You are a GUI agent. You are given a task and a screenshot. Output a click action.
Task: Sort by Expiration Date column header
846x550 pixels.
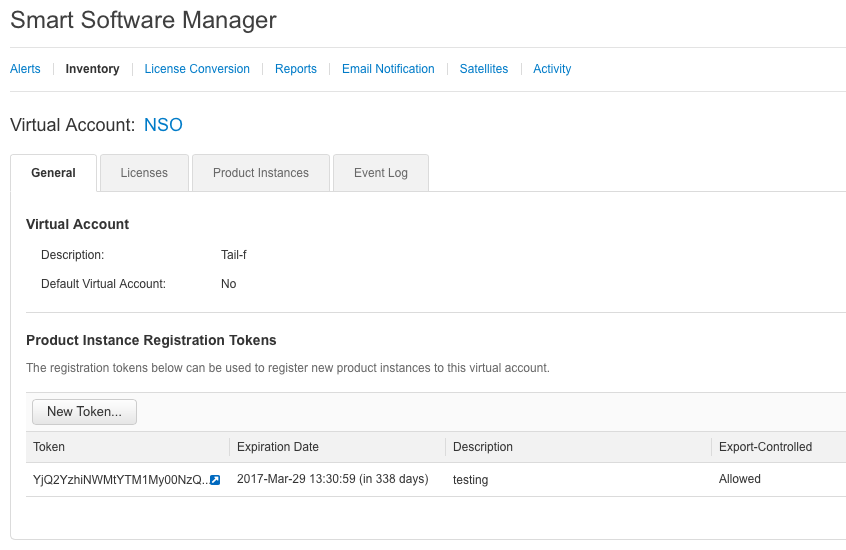click(278, 447)
